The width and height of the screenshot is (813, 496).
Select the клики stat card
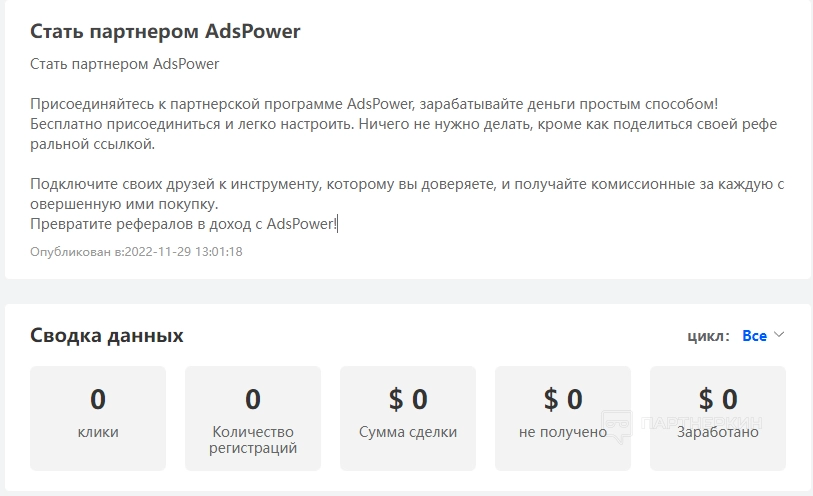(x=98, y=417)
